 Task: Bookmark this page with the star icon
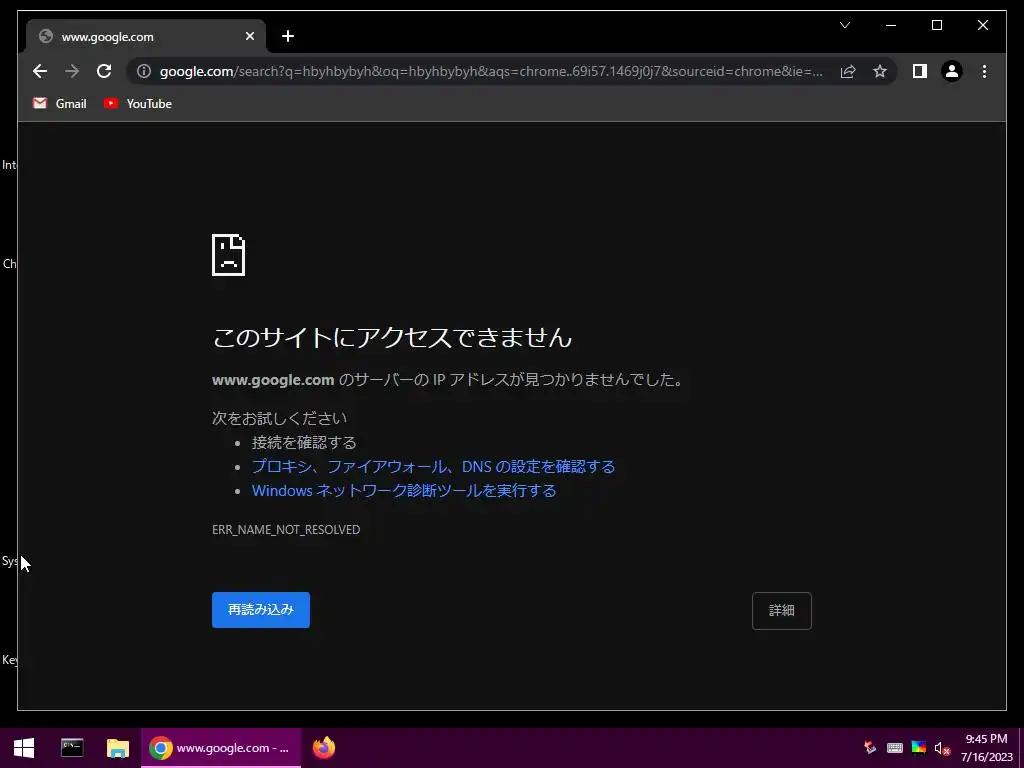(x=880, y=71)
